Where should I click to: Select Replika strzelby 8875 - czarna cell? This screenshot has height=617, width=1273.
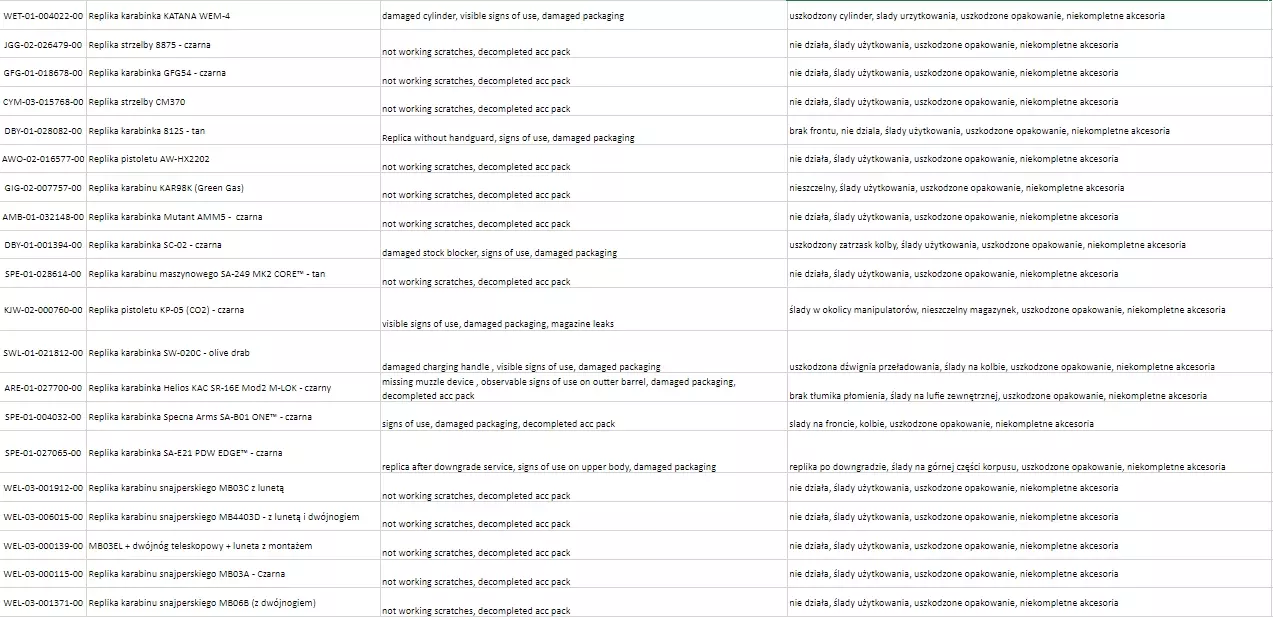tap(149, 45)
